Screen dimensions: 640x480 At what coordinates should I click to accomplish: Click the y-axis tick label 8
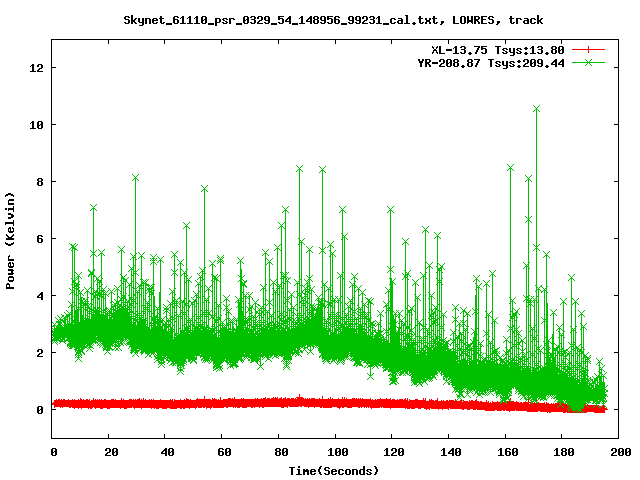40,182
